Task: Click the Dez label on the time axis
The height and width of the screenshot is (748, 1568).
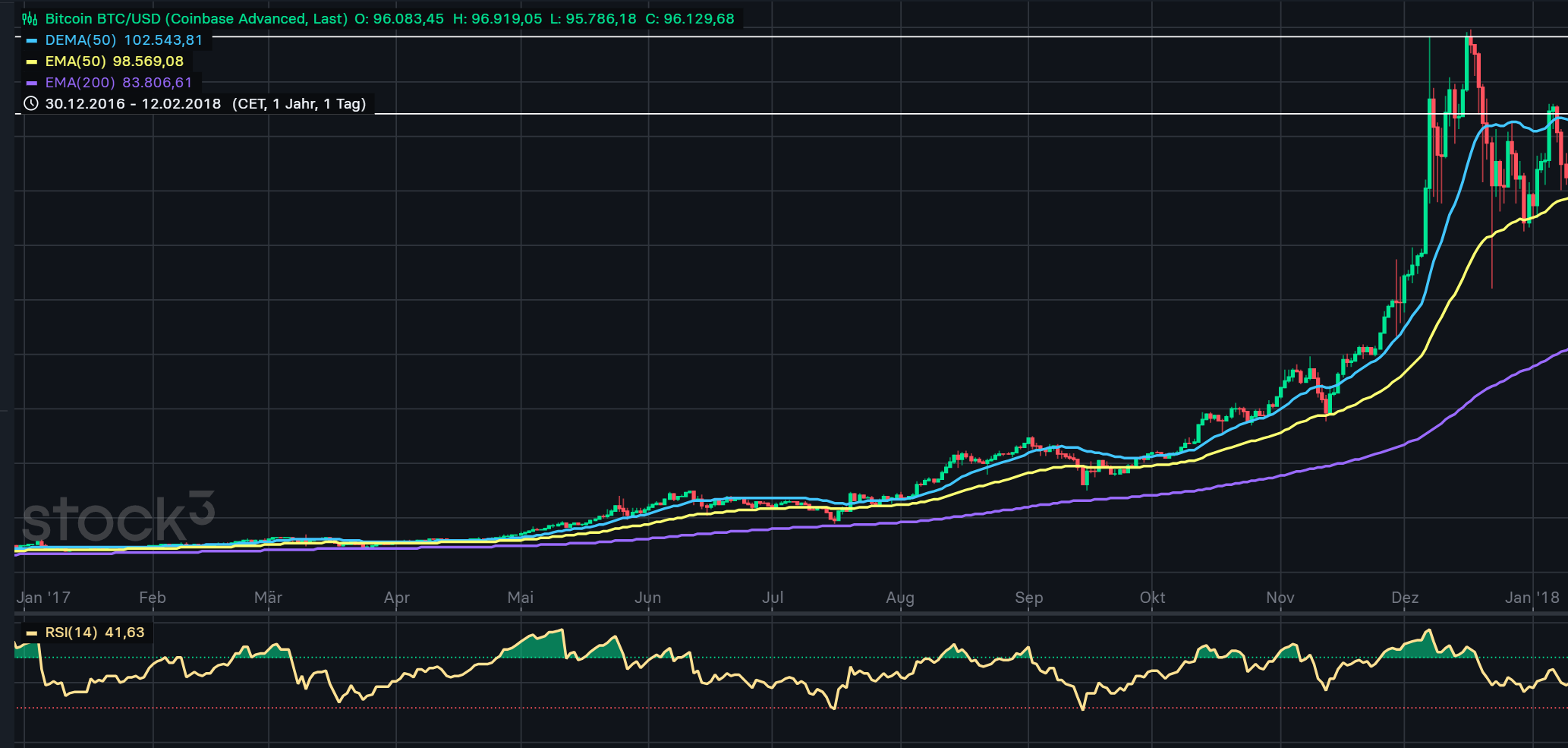Action: point(1405,598)
